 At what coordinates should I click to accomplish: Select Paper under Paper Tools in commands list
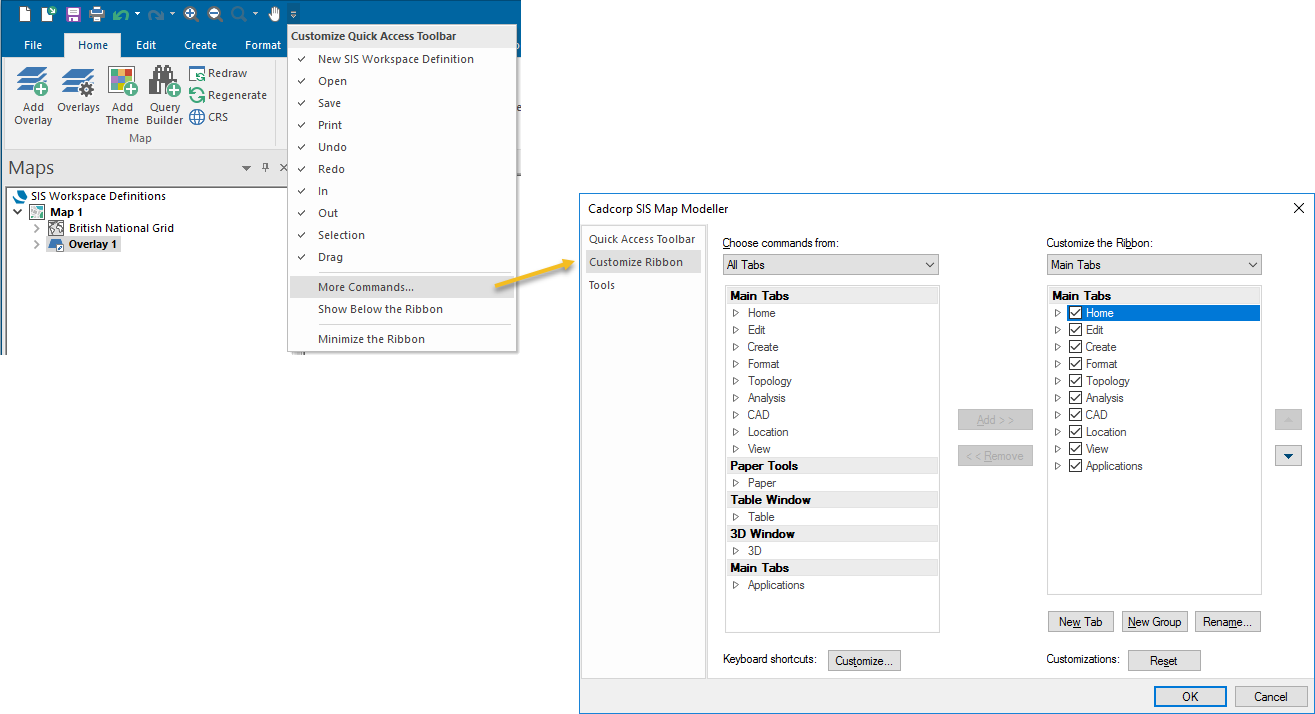coord(762,483)
